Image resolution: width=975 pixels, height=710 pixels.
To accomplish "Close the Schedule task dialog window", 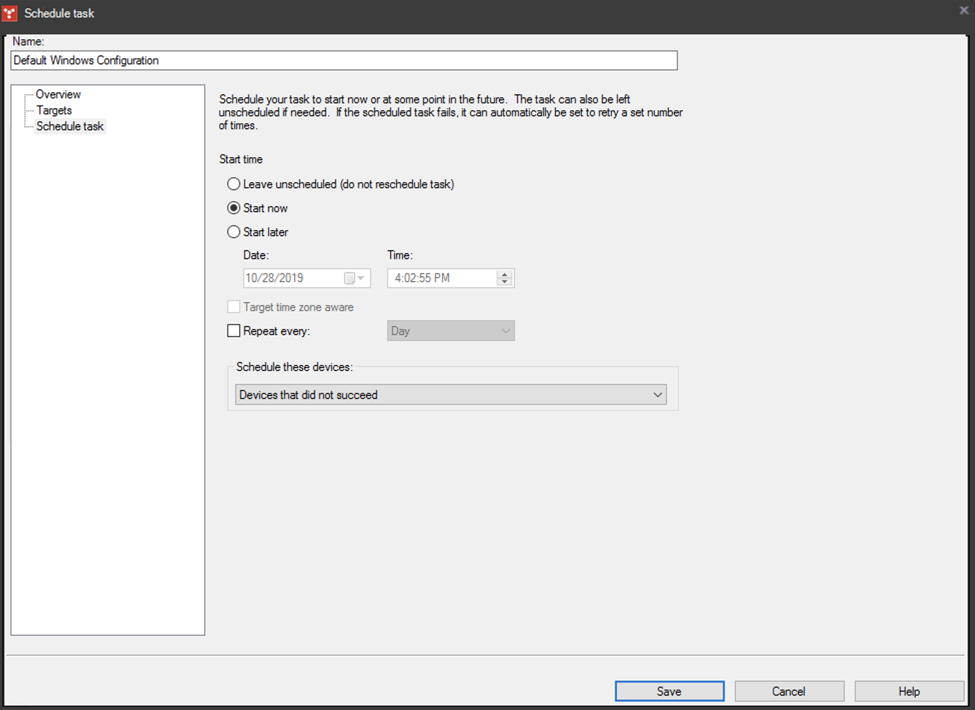I will pos(963,11).
